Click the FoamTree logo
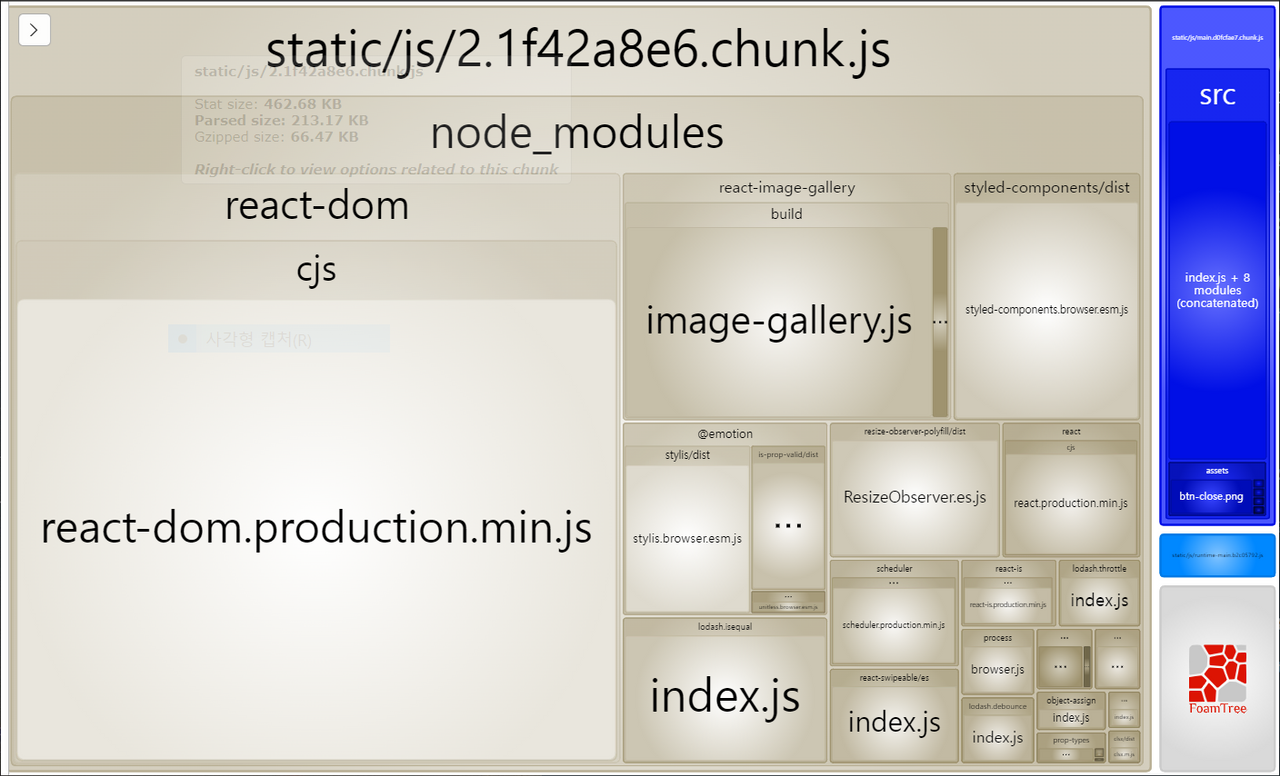Image resolution: width=1280 pixels, height=776 pixels. point(1217,679)
